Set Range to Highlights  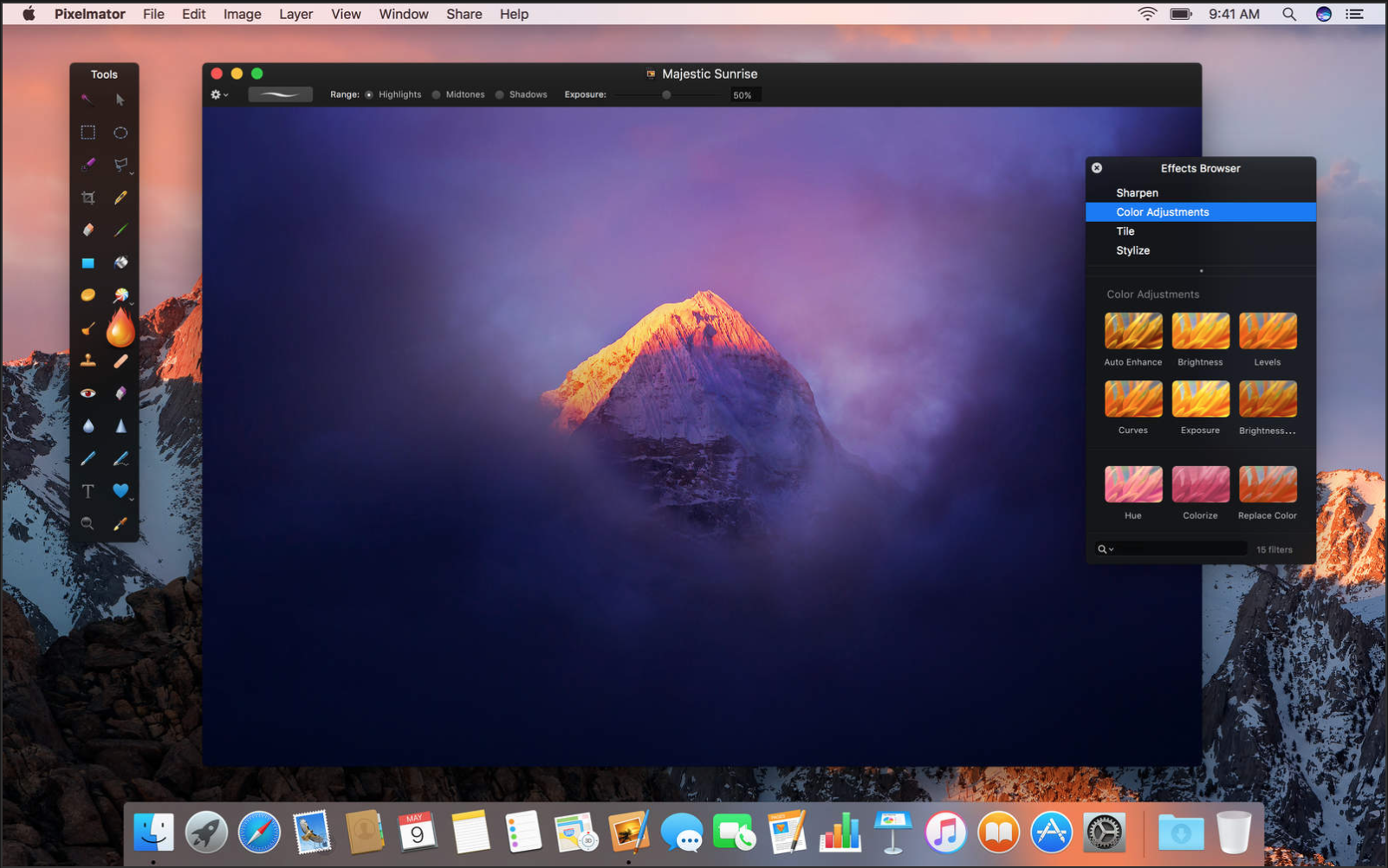(369, 95)
